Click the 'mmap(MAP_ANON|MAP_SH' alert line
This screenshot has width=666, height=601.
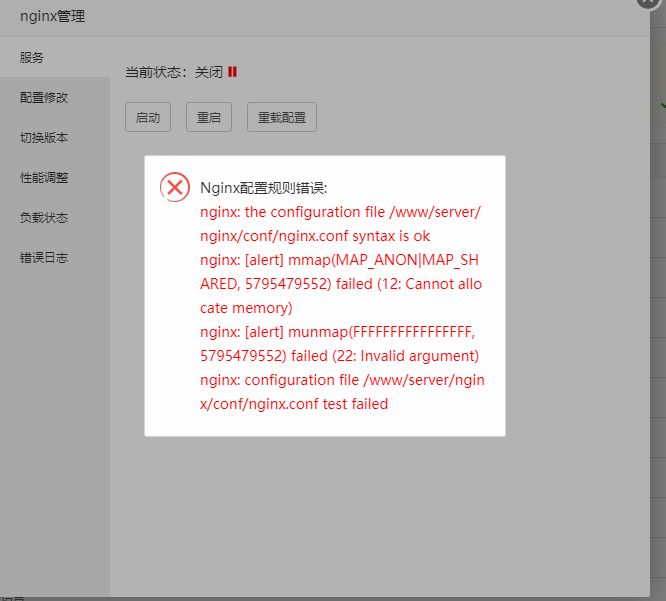(339, 260)
